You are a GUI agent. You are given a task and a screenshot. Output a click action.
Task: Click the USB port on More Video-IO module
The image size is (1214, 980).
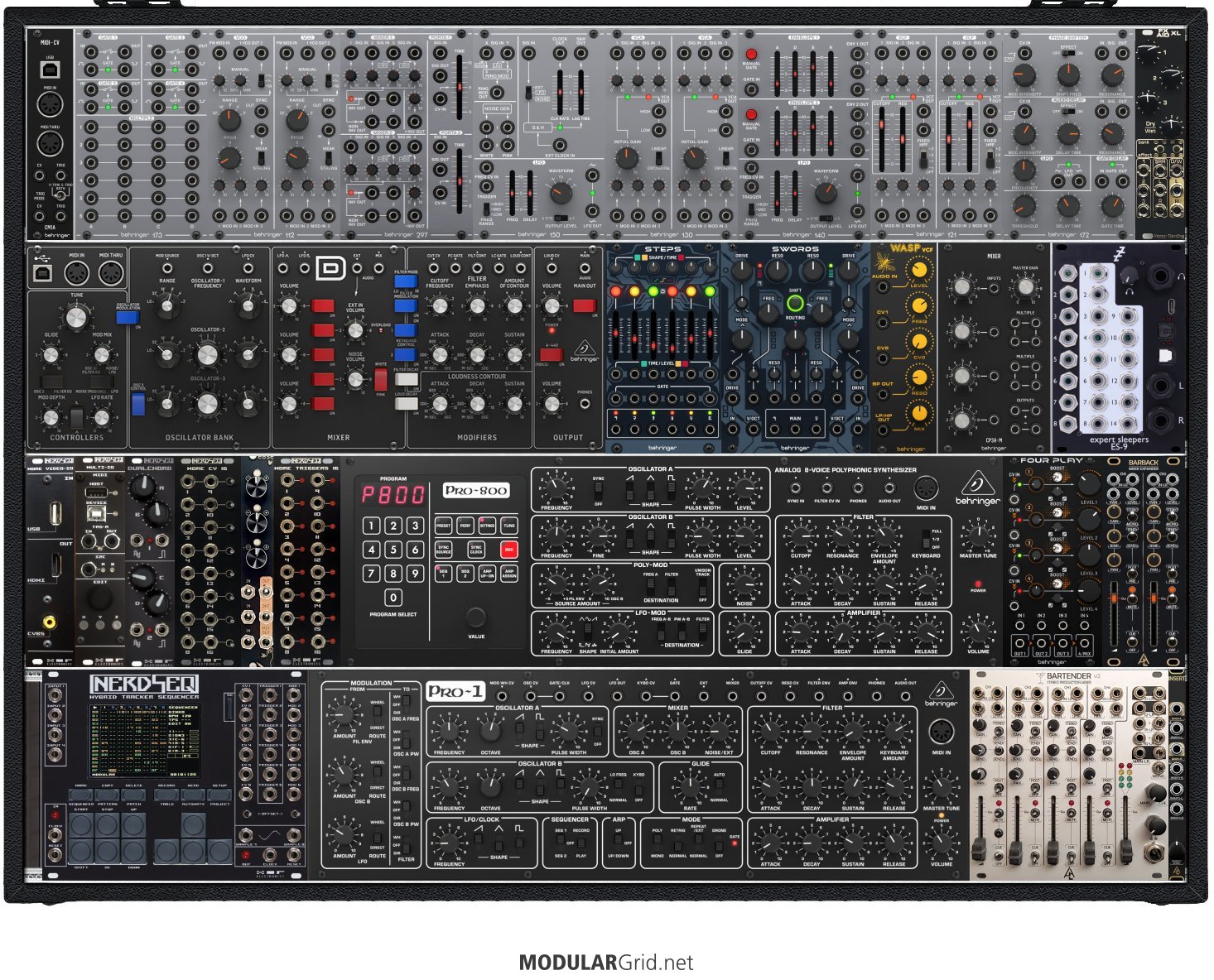55,515
